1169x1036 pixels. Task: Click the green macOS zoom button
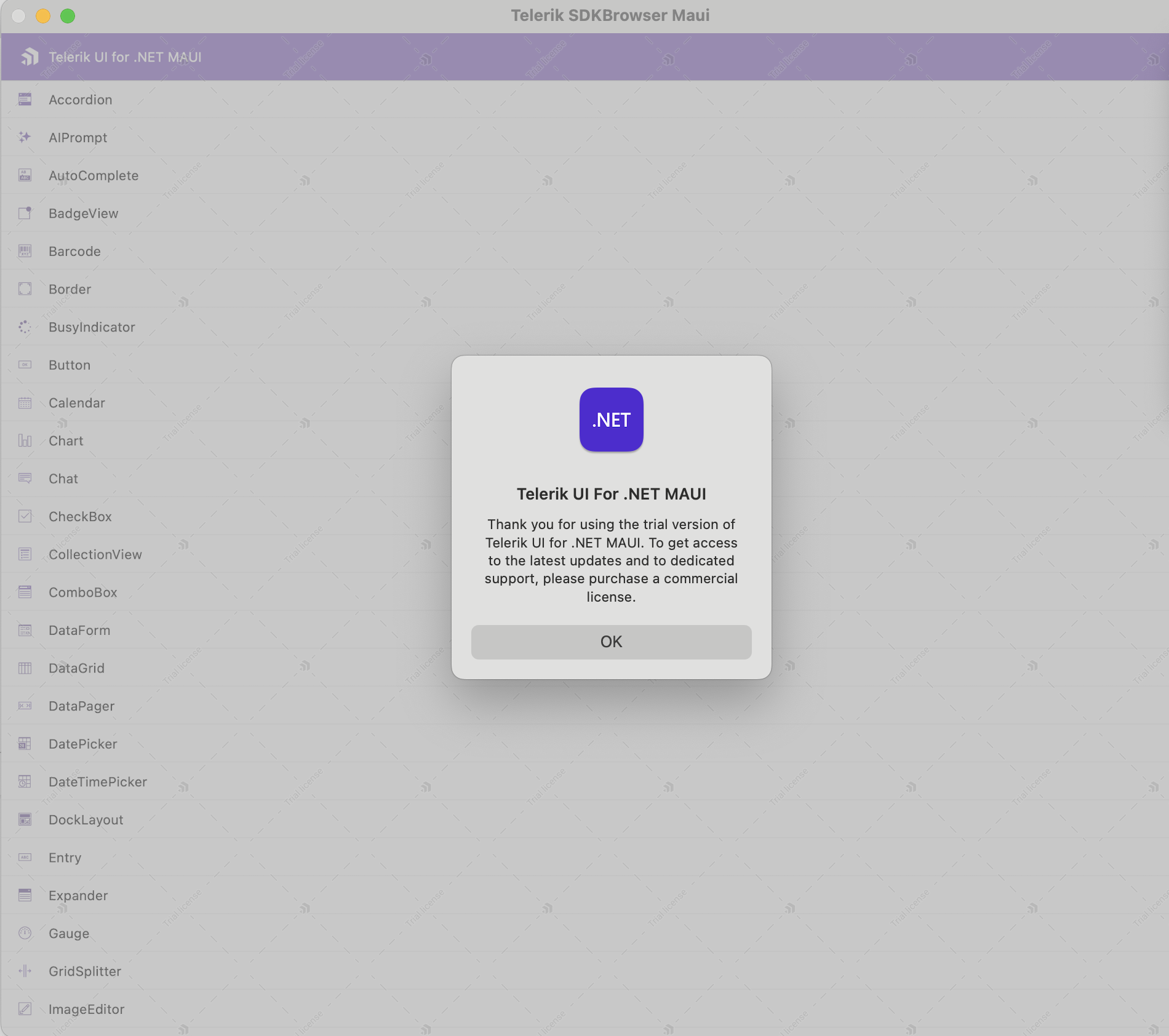click(68, 16)
